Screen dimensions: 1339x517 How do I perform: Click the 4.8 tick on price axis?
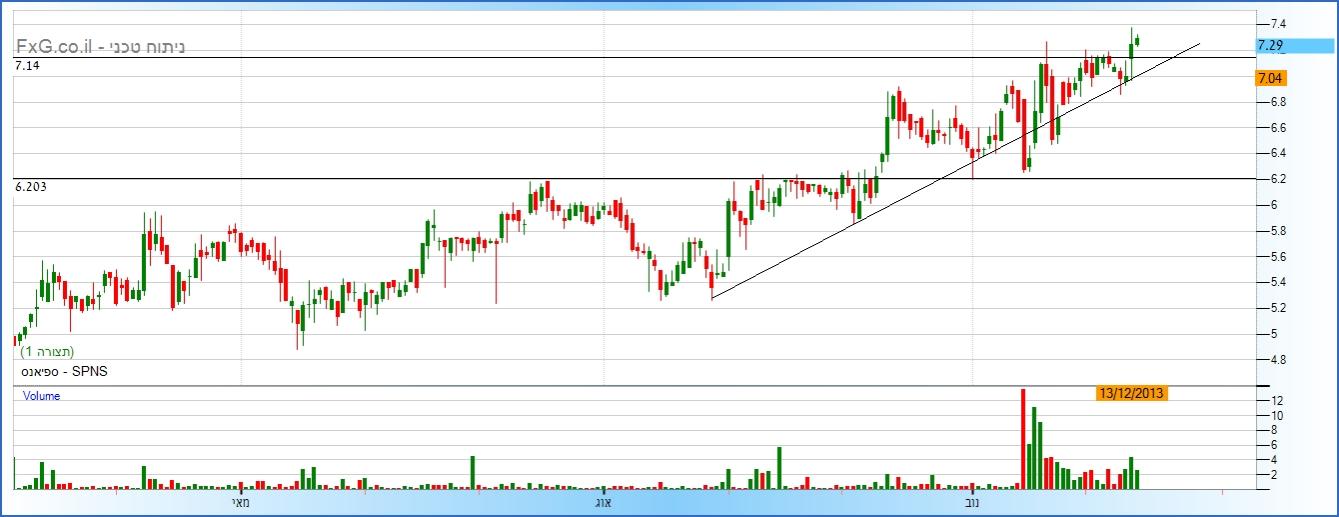click(x=1277, y=359)
